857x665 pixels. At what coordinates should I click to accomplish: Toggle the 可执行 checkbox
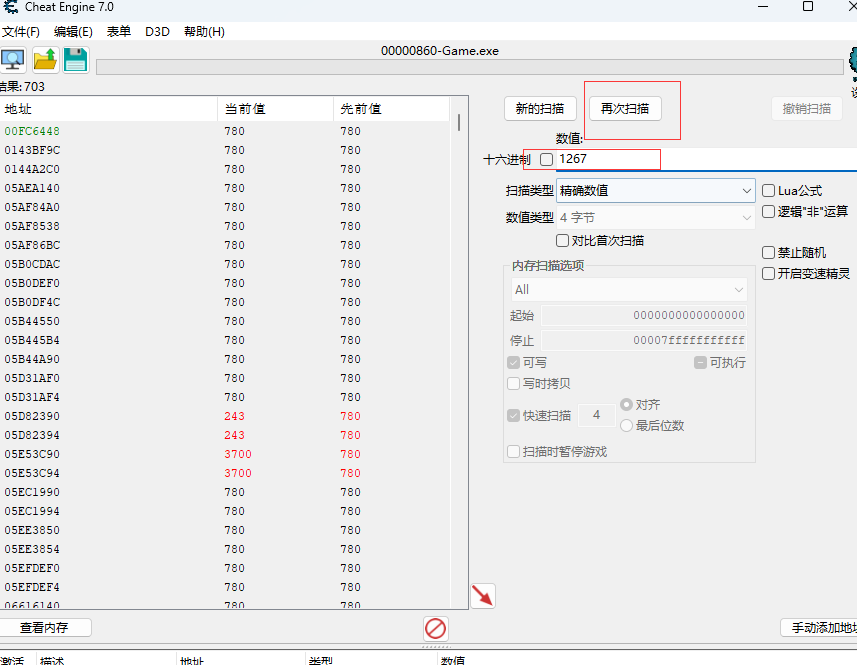pyautogui.click(x=700, y=362)
